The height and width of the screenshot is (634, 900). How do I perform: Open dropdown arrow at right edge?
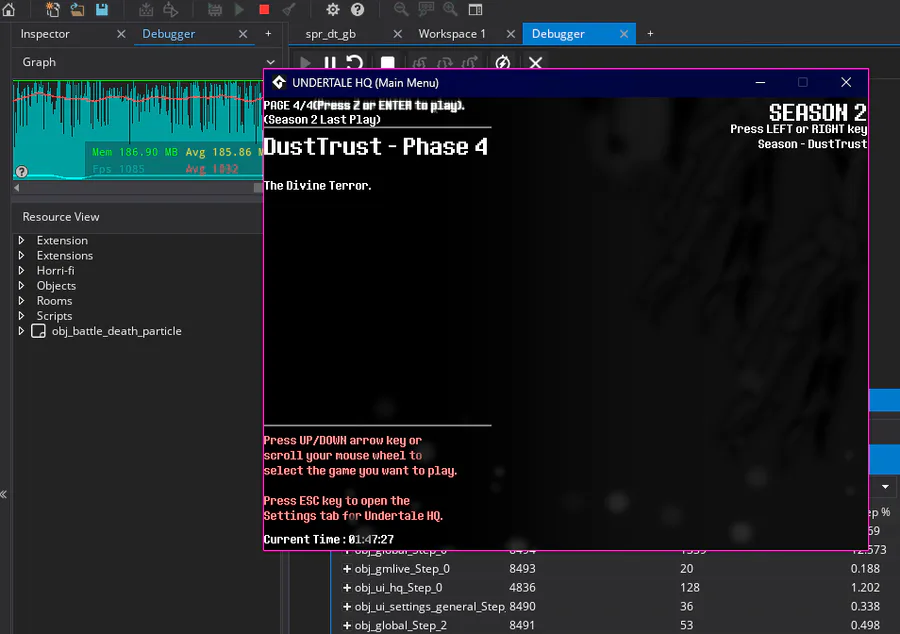point(885,487)
